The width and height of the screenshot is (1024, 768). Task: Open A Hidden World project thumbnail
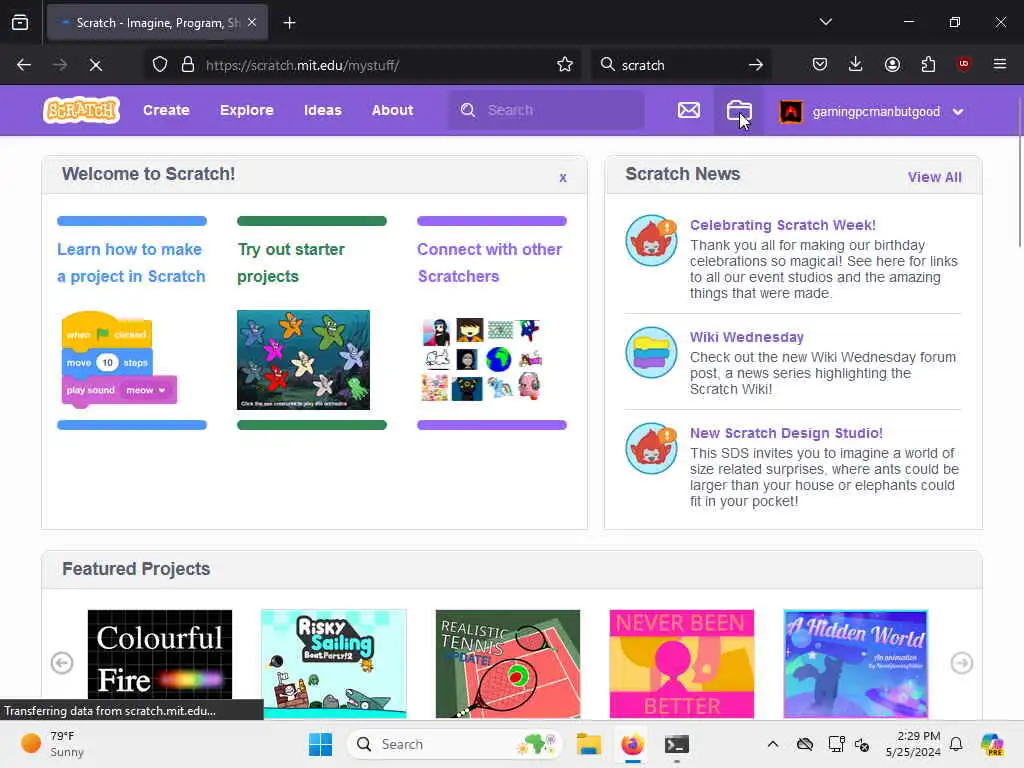pyautogui.click(x=856, y=664)
